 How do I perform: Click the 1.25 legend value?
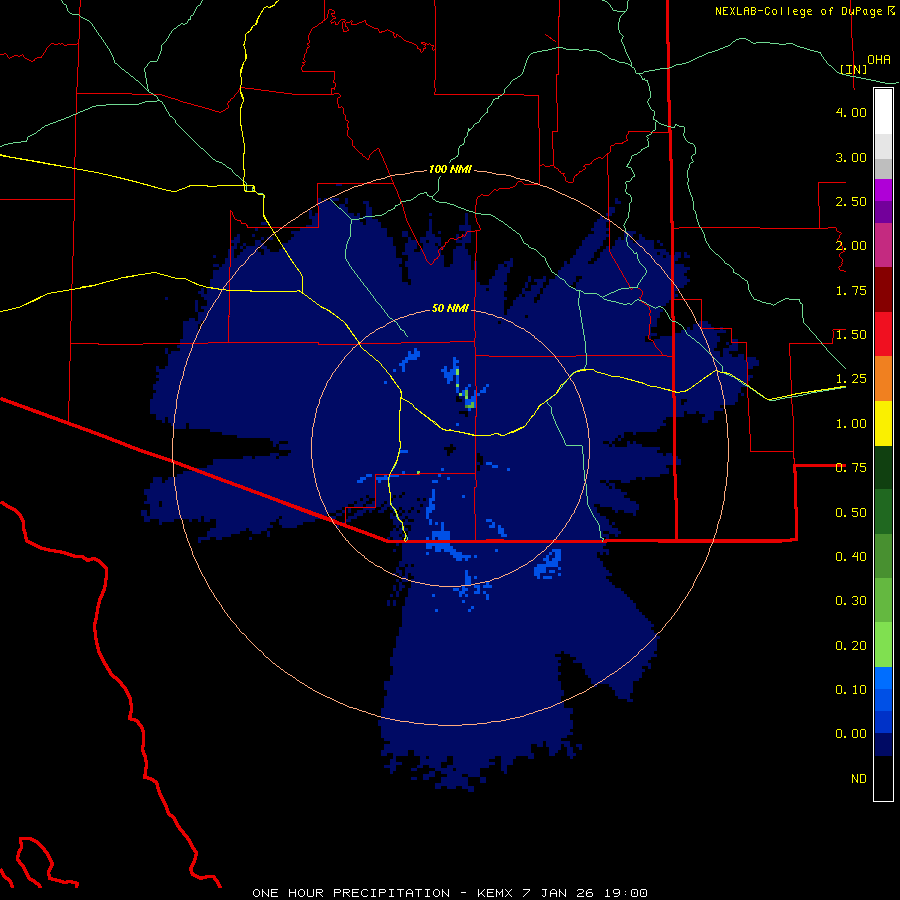(851, 379)
